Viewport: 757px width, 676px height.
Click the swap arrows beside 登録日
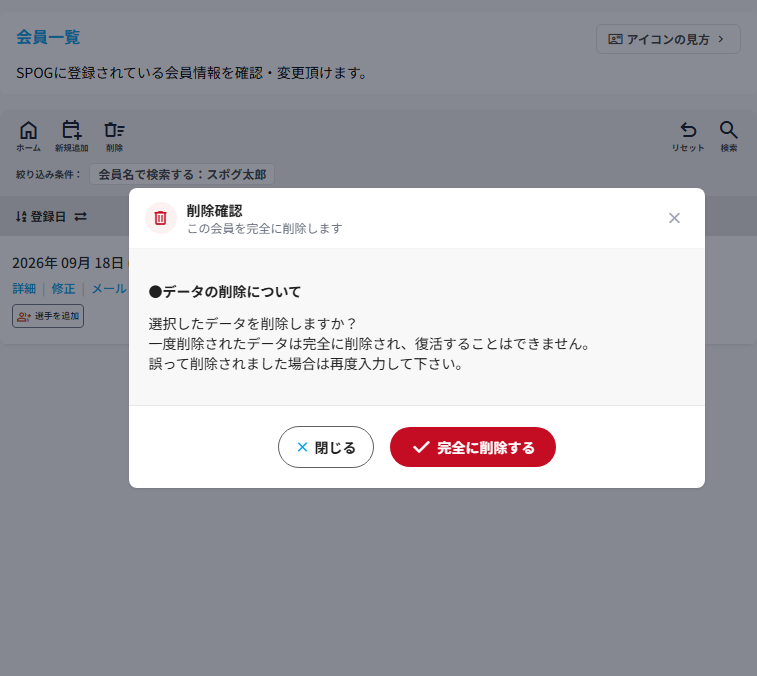(x=81, y=216)
